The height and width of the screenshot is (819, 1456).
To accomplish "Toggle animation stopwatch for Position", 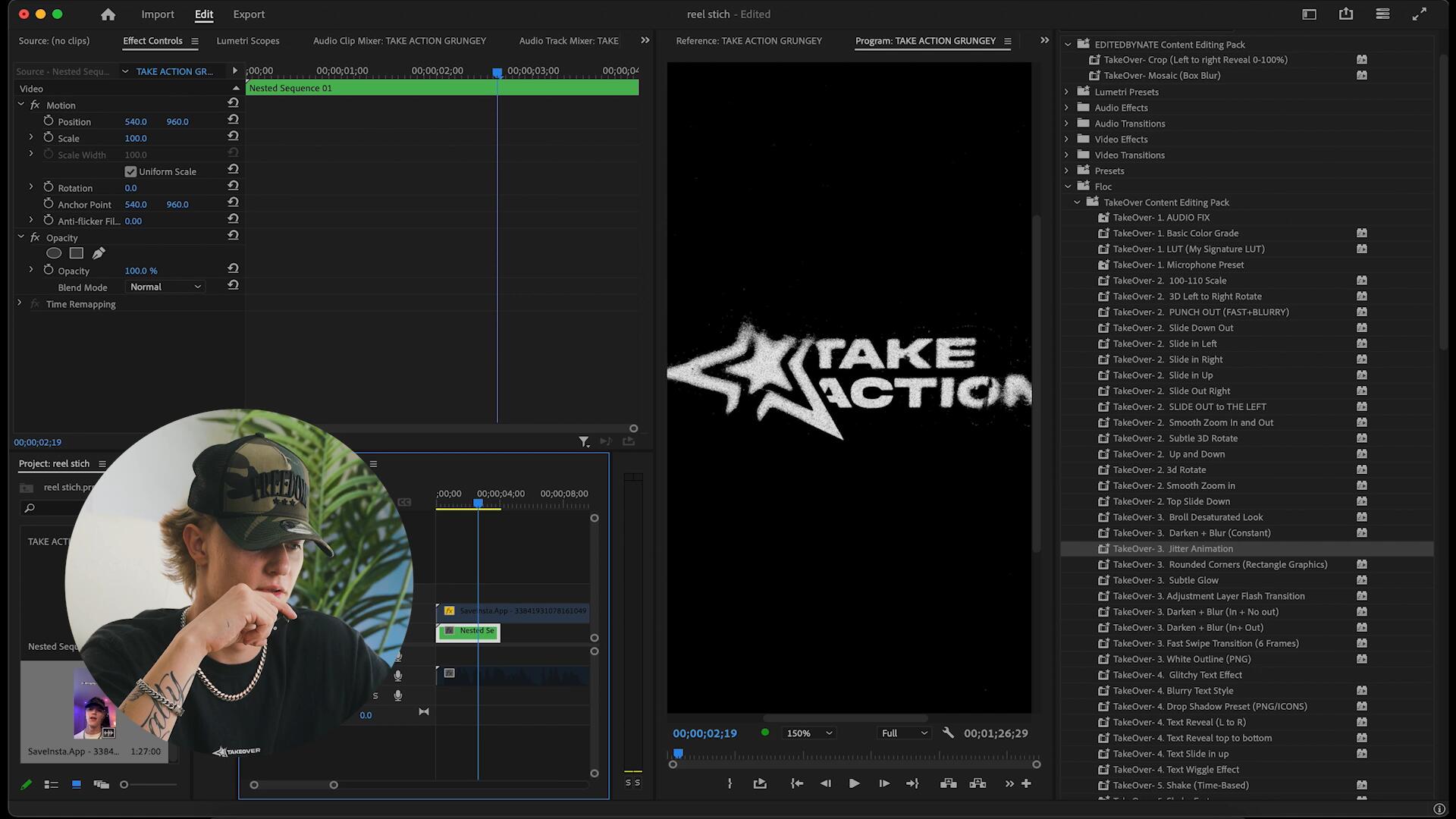I will coord(49,121).
